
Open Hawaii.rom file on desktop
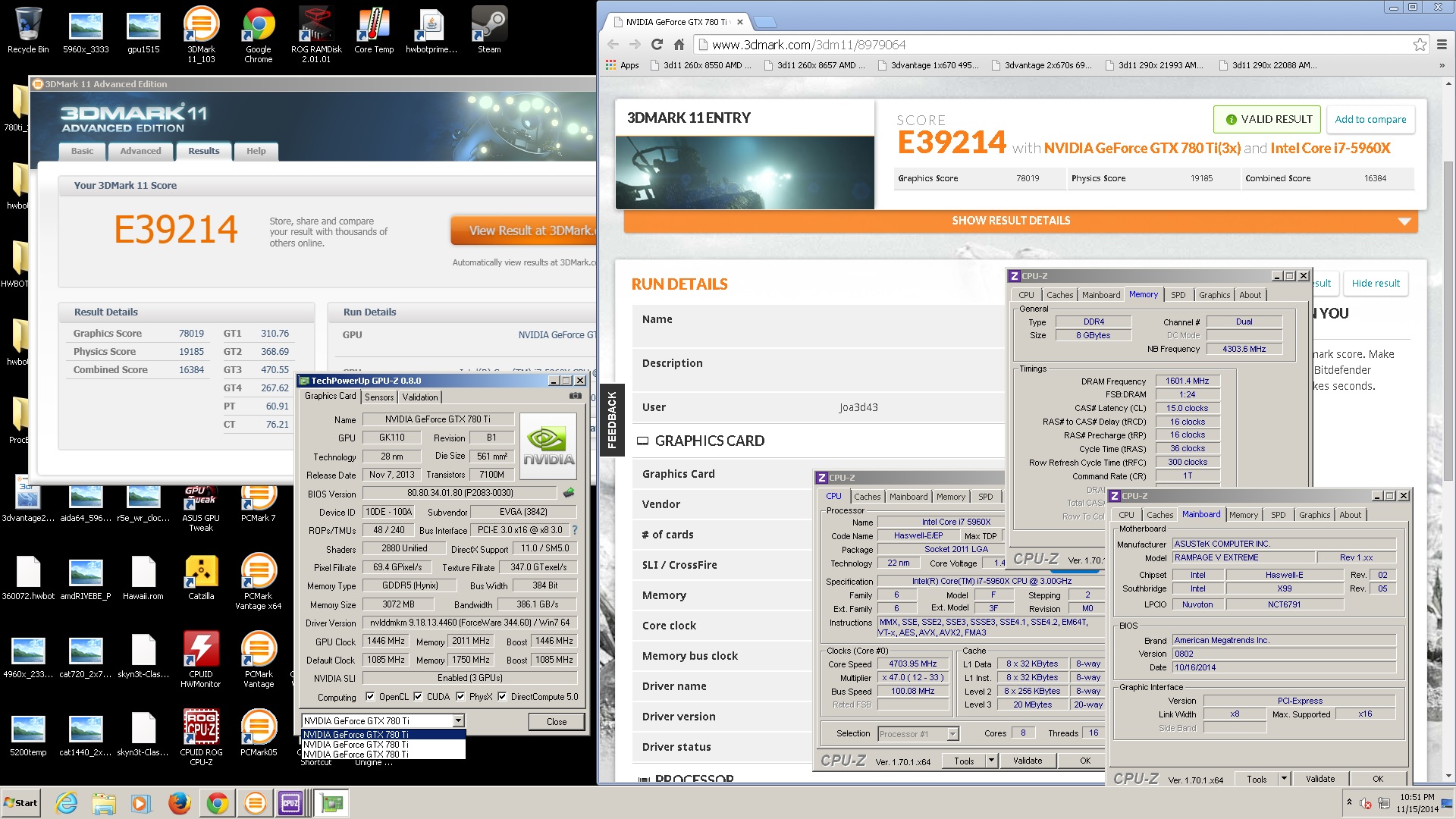[x=143, y=577]
